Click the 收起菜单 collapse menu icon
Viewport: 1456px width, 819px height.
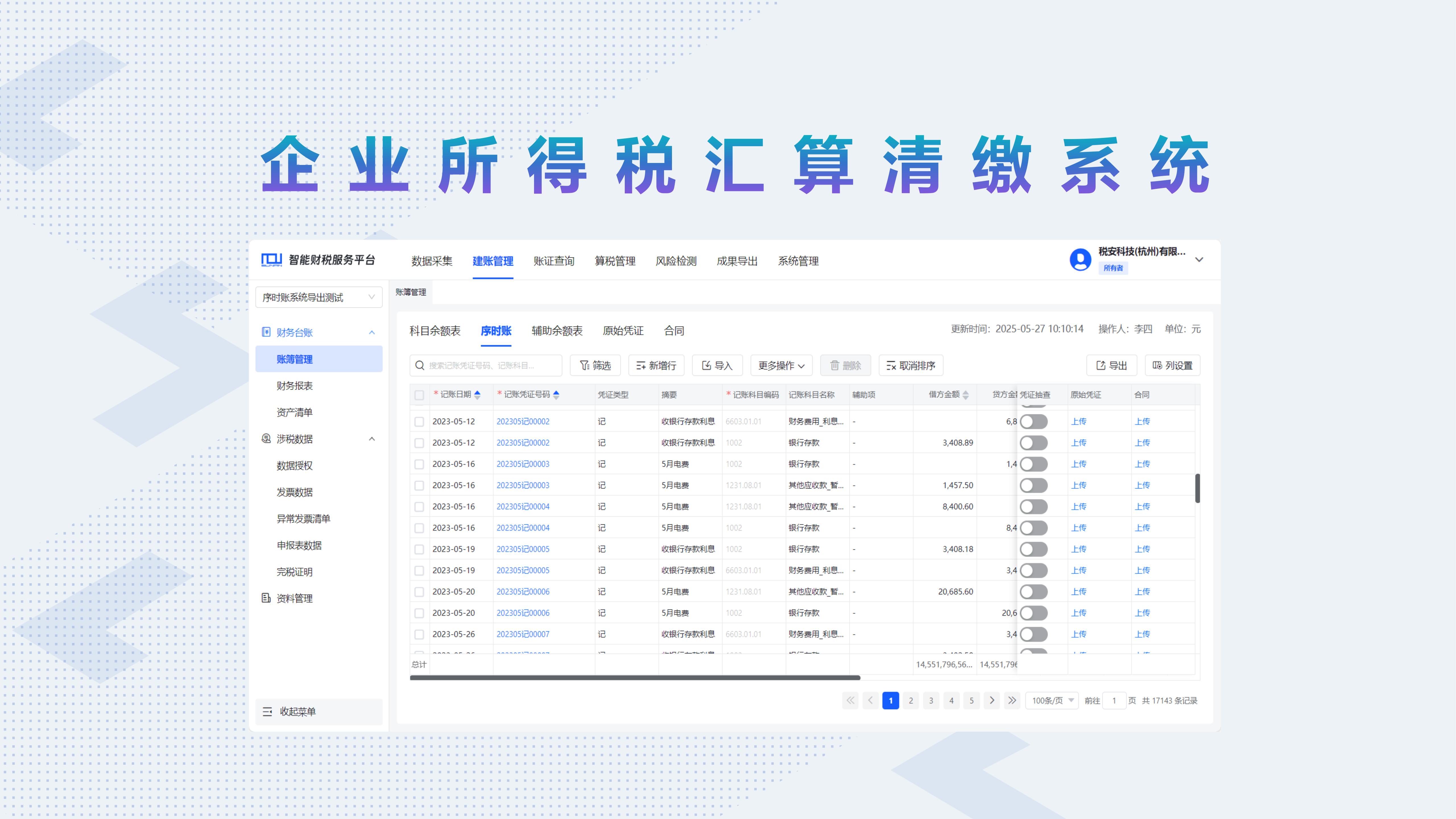pyautogui.click(x=267, y=712)
